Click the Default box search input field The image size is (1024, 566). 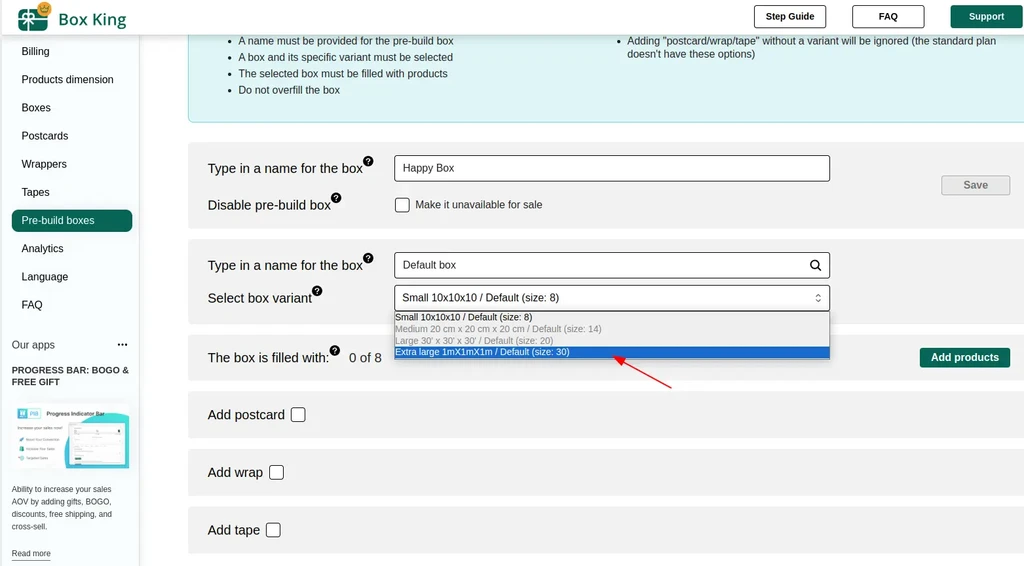pos(612,265)
